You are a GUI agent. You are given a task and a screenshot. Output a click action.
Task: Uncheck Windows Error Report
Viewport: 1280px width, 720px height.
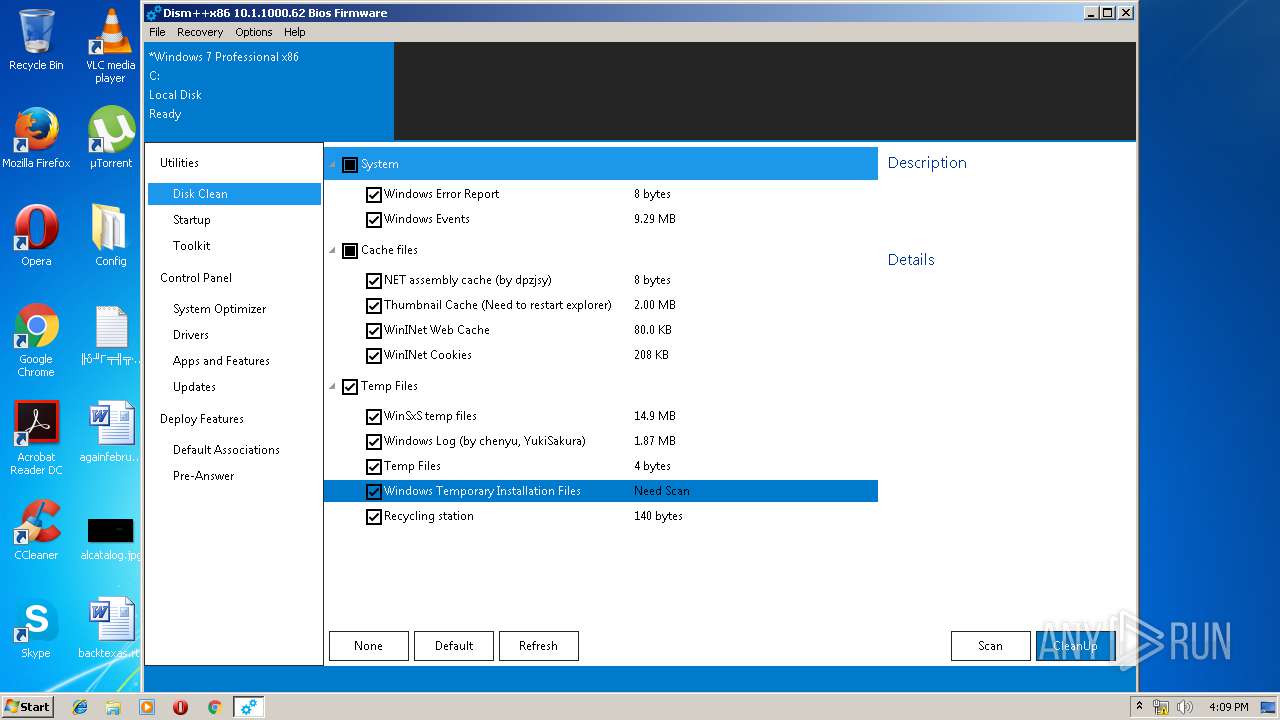tap(374, 195)
